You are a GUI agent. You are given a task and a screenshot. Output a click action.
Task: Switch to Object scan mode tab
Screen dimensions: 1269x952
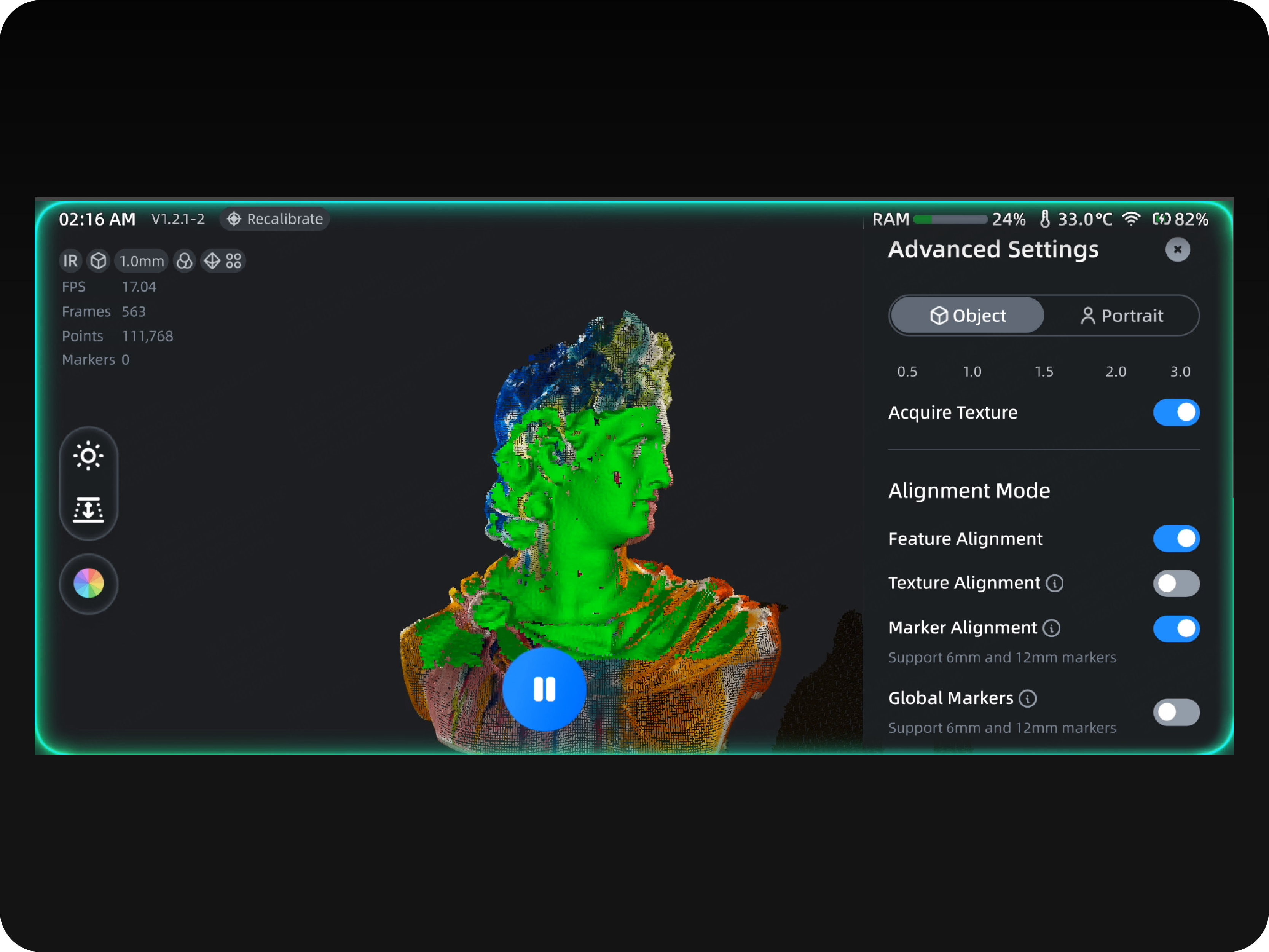pos(967,316)
